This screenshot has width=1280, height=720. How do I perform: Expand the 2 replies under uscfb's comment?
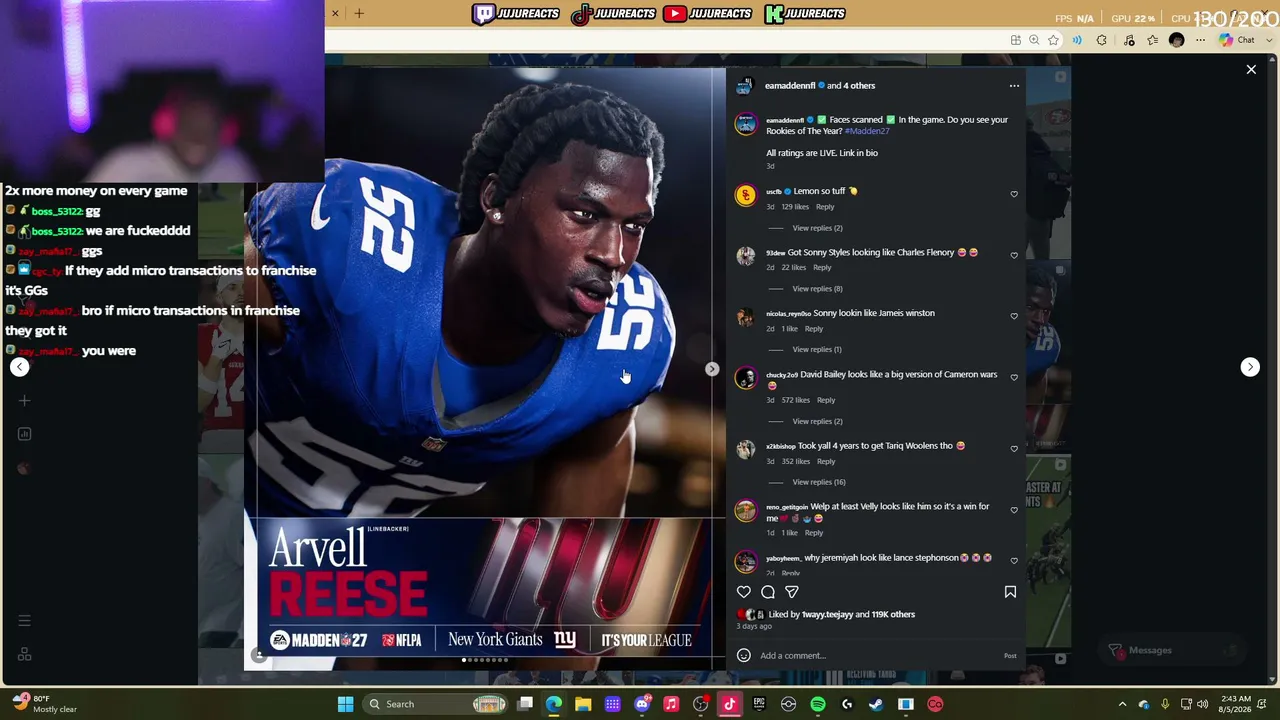coord(817,228)
